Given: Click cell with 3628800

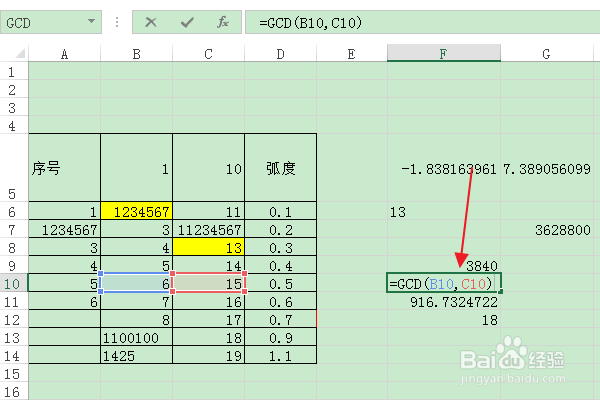Looking at the screenshot, I should (x=547, y=229).
